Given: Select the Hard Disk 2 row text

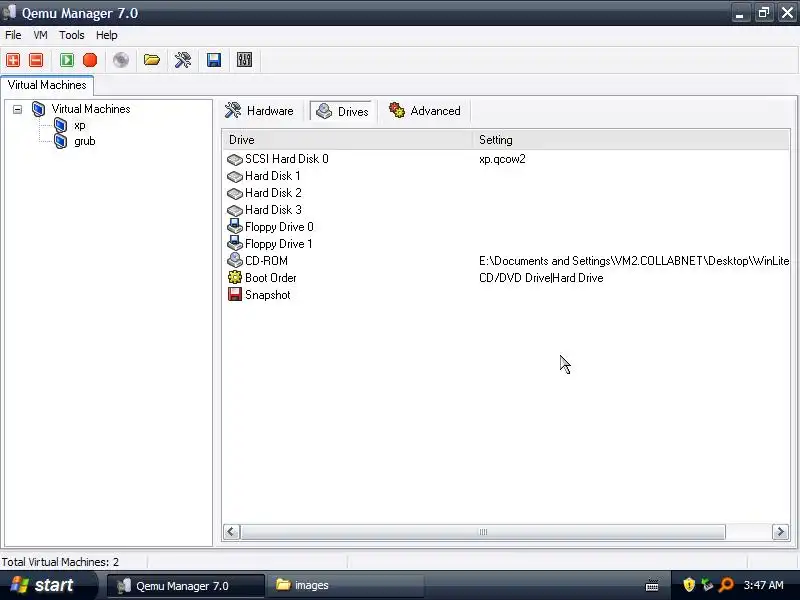Looking at the screenshot, I should click(273, 192).
